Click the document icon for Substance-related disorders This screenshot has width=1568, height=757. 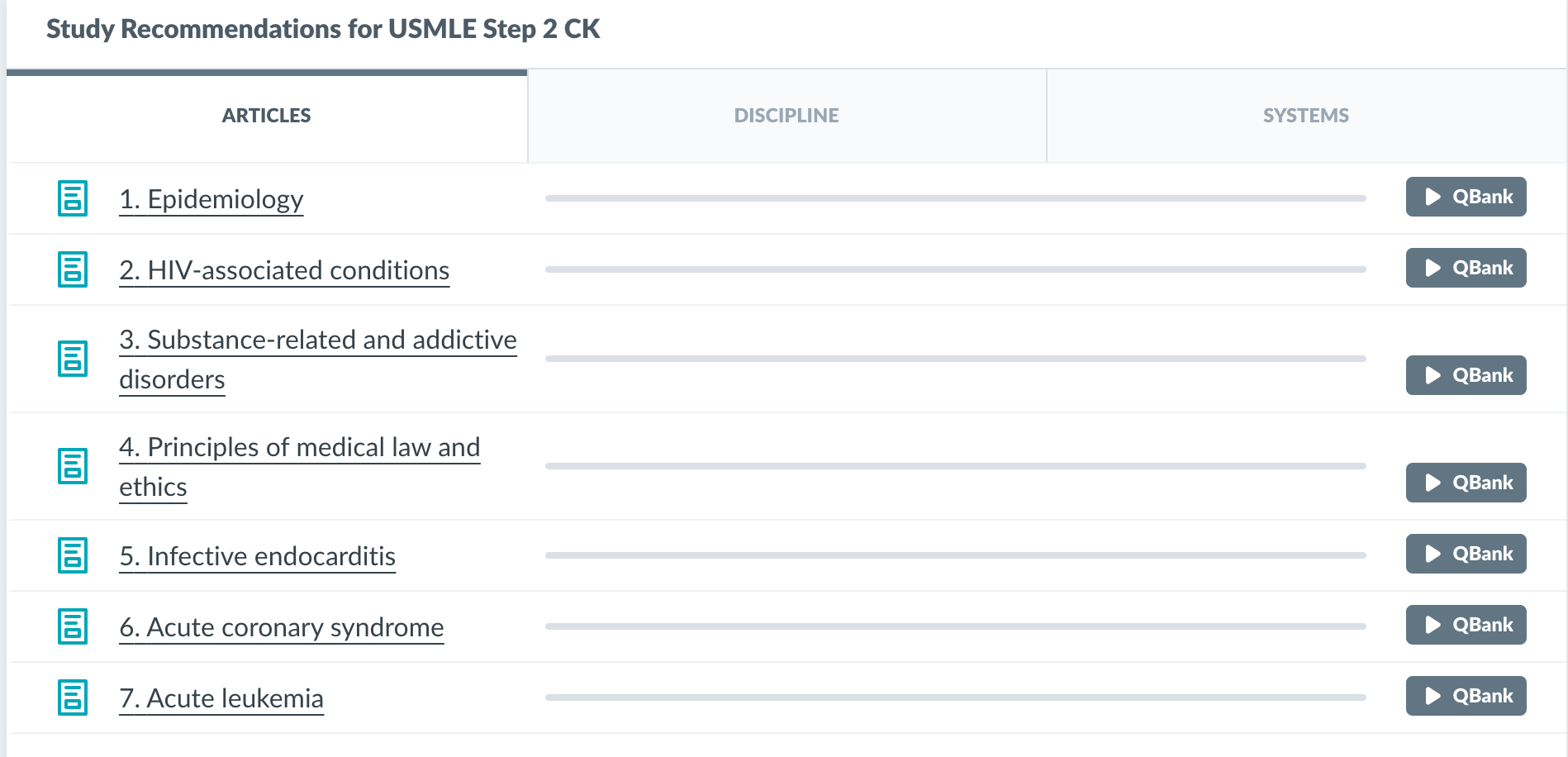tap(73, 359)
